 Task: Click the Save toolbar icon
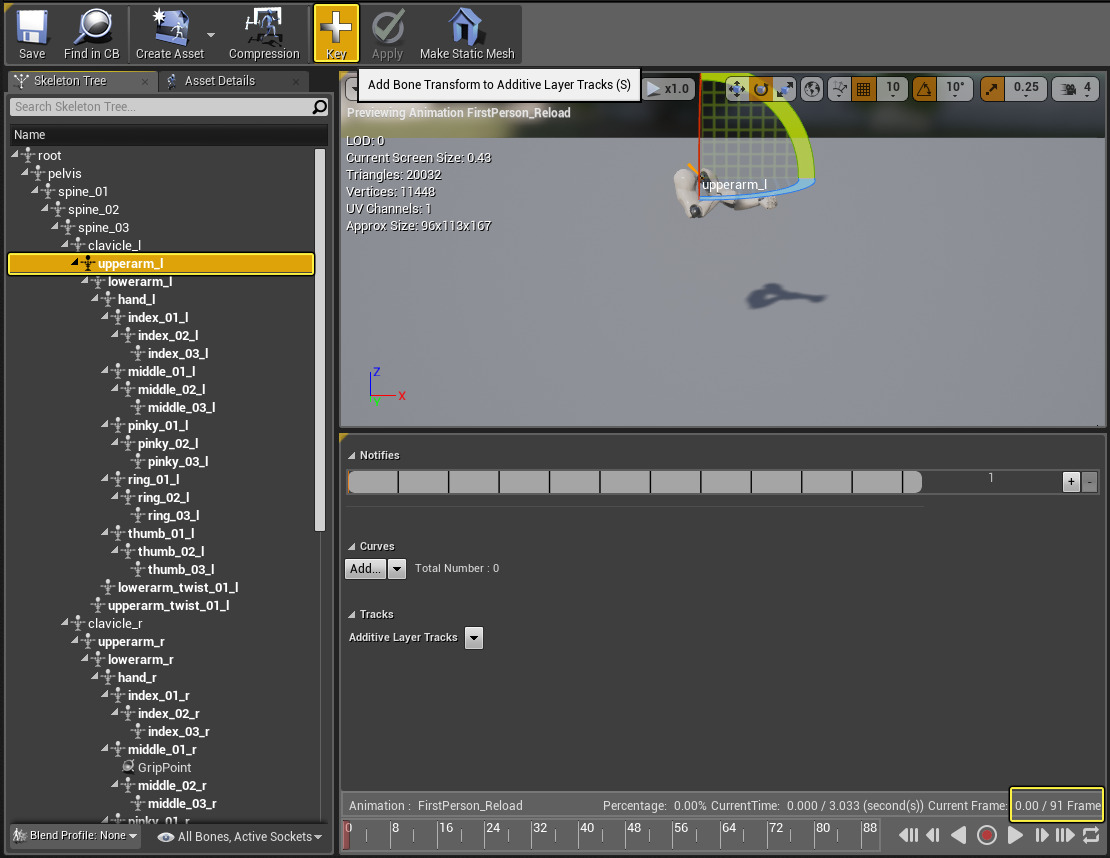(x=32, y=34)
